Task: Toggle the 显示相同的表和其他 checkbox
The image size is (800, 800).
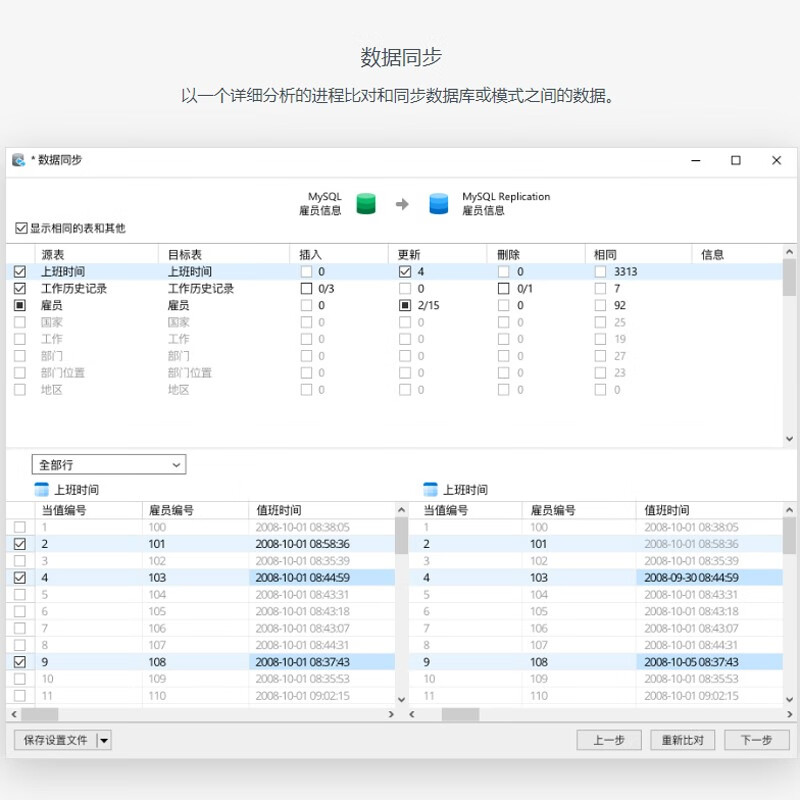Action: tap(21, 228)
